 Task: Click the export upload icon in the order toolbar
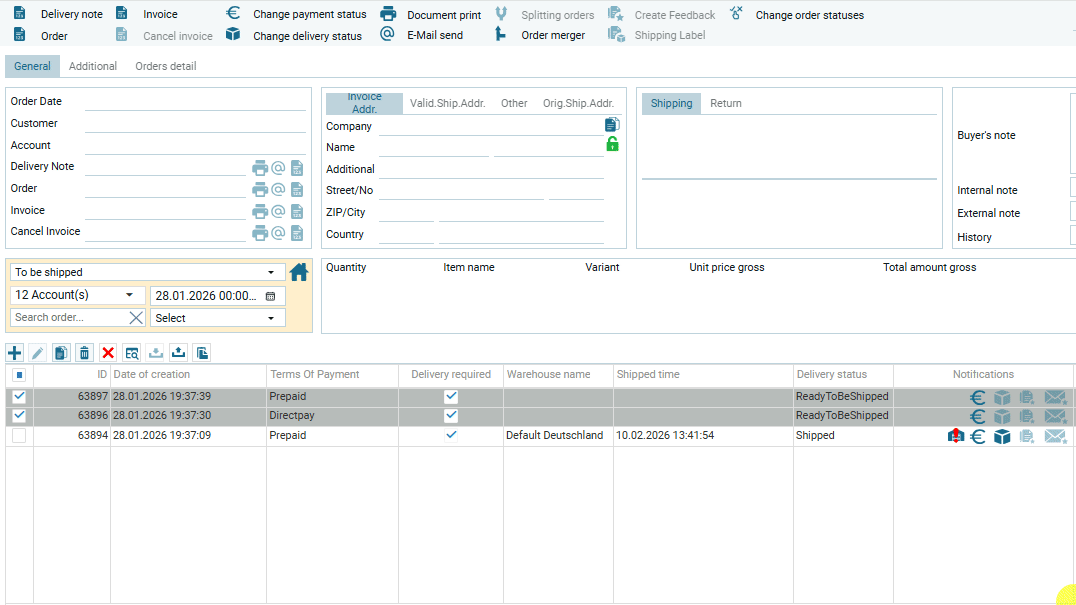tap(179, 352)
